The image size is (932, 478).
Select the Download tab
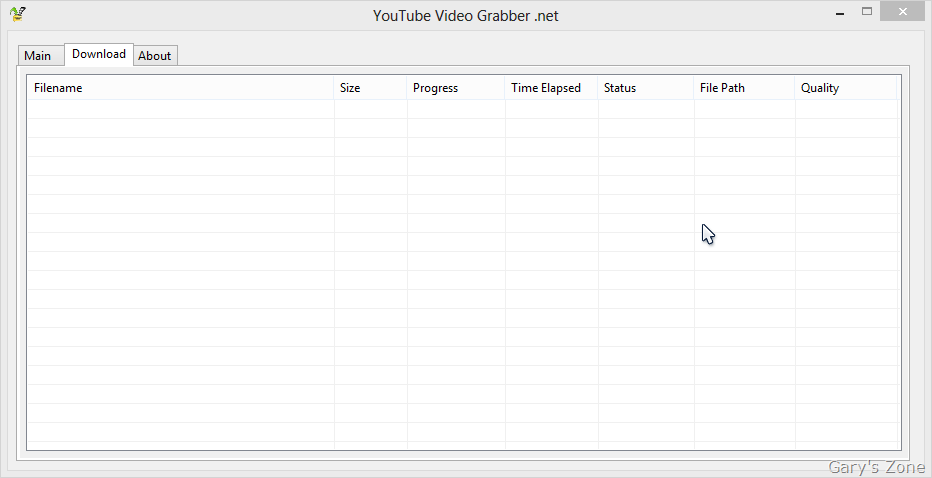pyautogui.click(x=99, y=54)
